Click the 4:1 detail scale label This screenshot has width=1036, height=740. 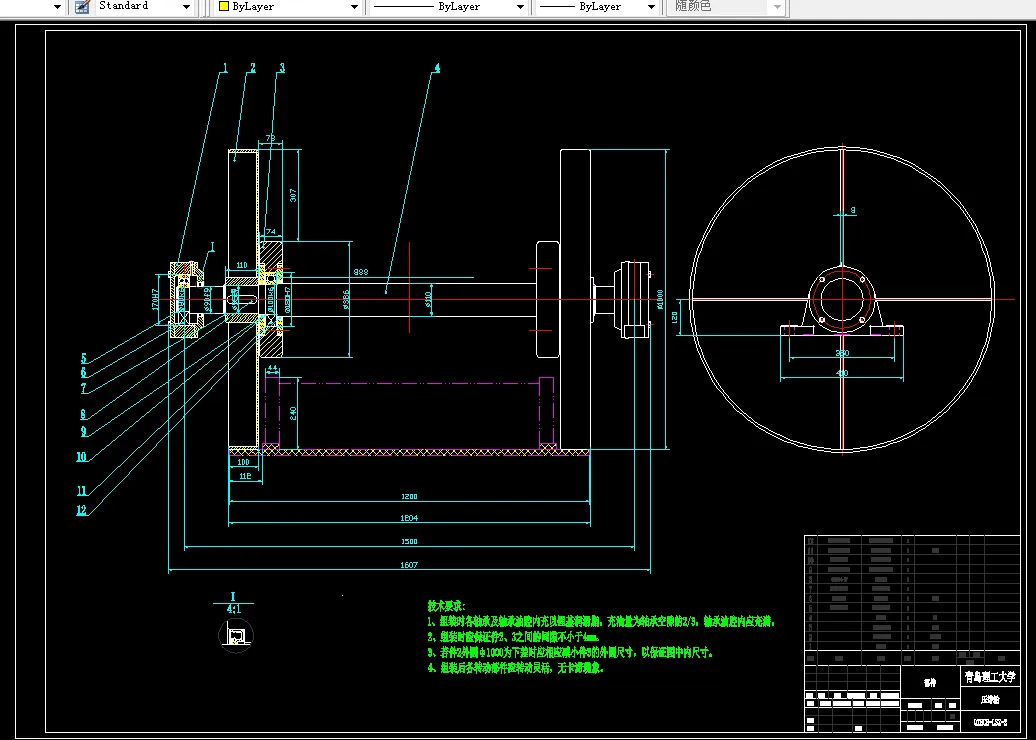(233, 609)
